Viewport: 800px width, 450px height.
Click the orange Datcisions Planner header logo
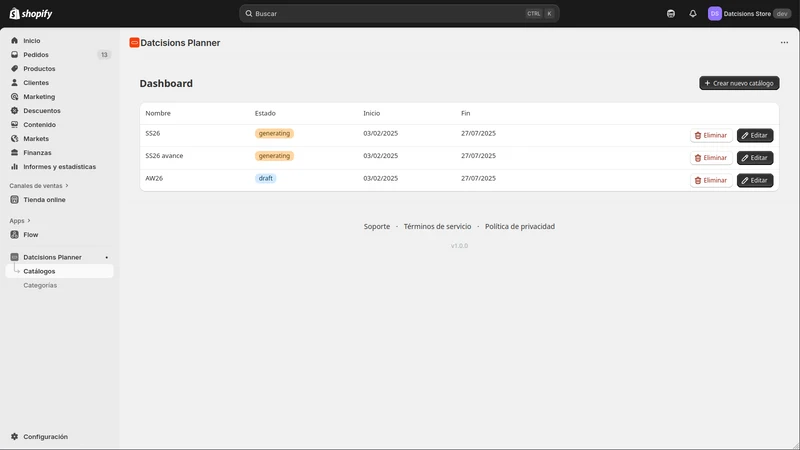(134, 43)
